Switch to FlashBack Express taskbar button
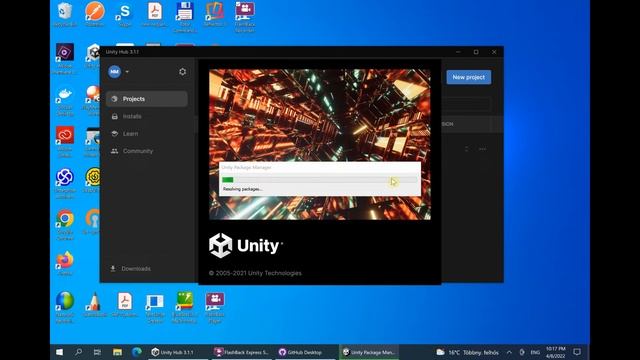This screenshot has height=360, width=640. [x=242, y=352]
